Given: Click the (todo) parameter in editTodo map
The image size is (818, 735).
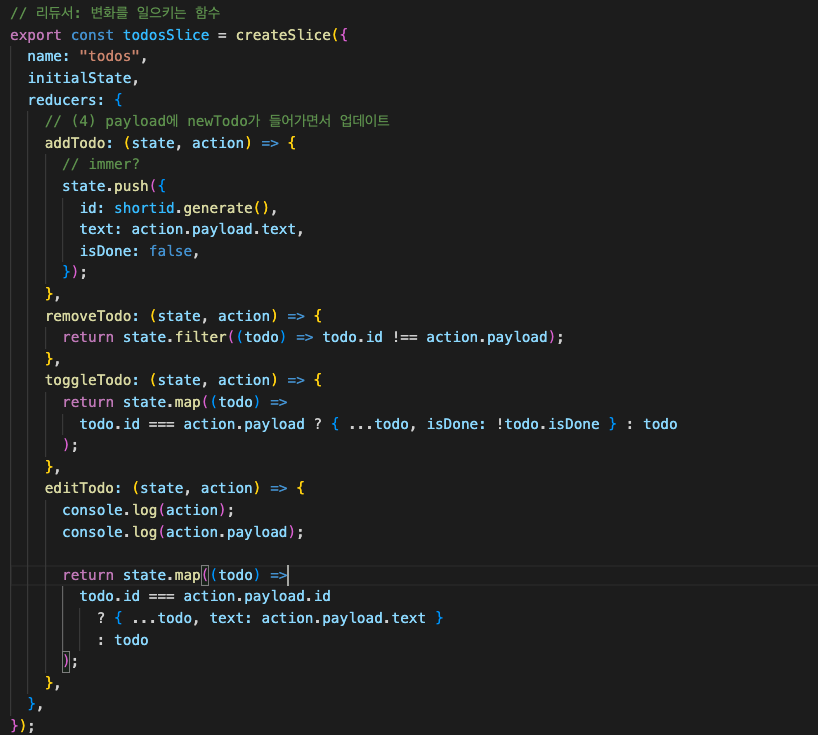Looking at the screenshot, I should [235, 575].
